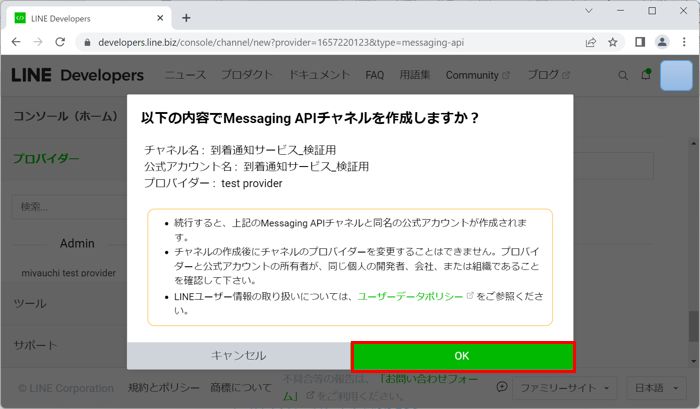
Task: Expand the tab search chevron in title bar
Action: (589, 11)
